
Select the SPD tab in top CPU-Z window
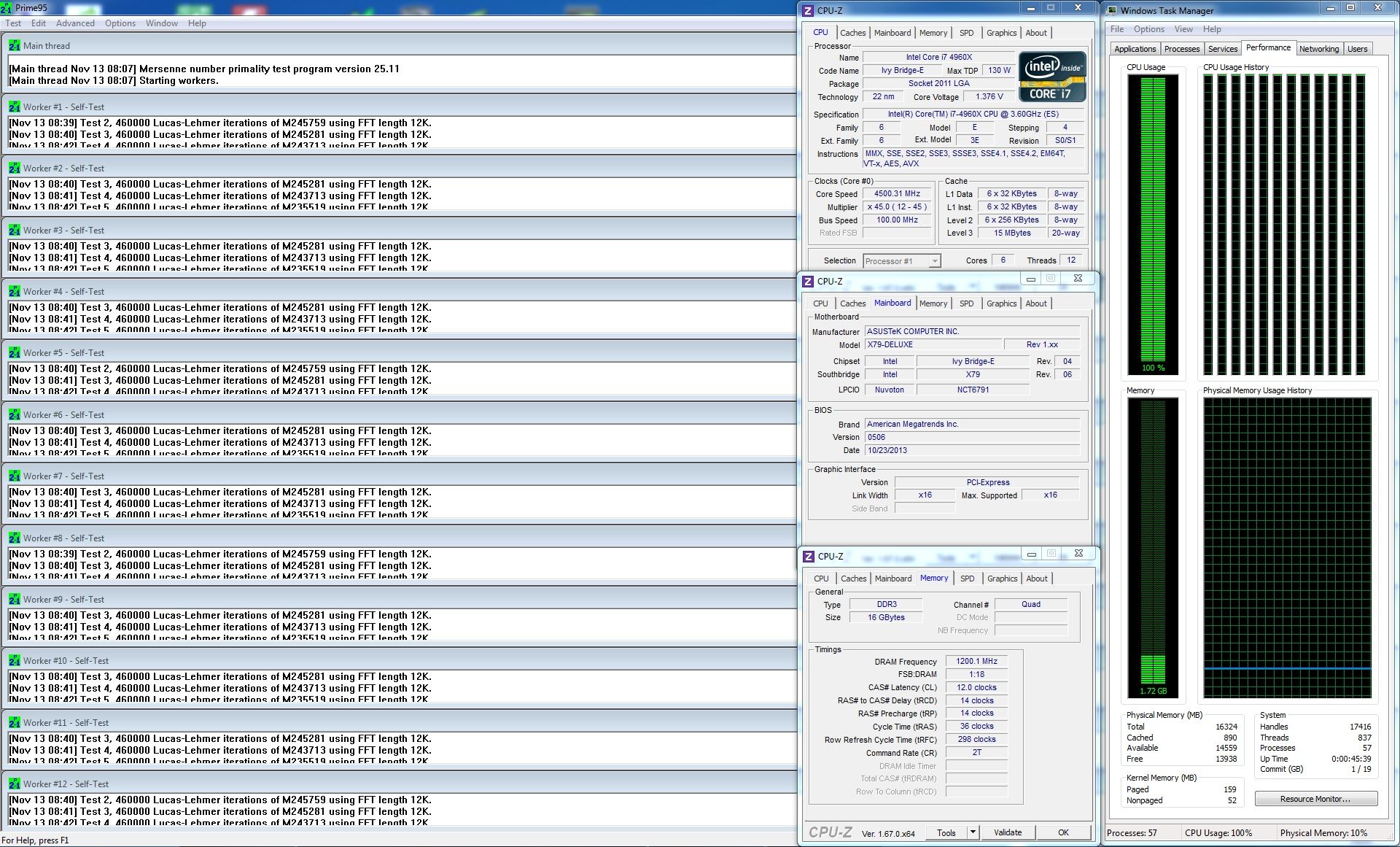tap(966, 33)
